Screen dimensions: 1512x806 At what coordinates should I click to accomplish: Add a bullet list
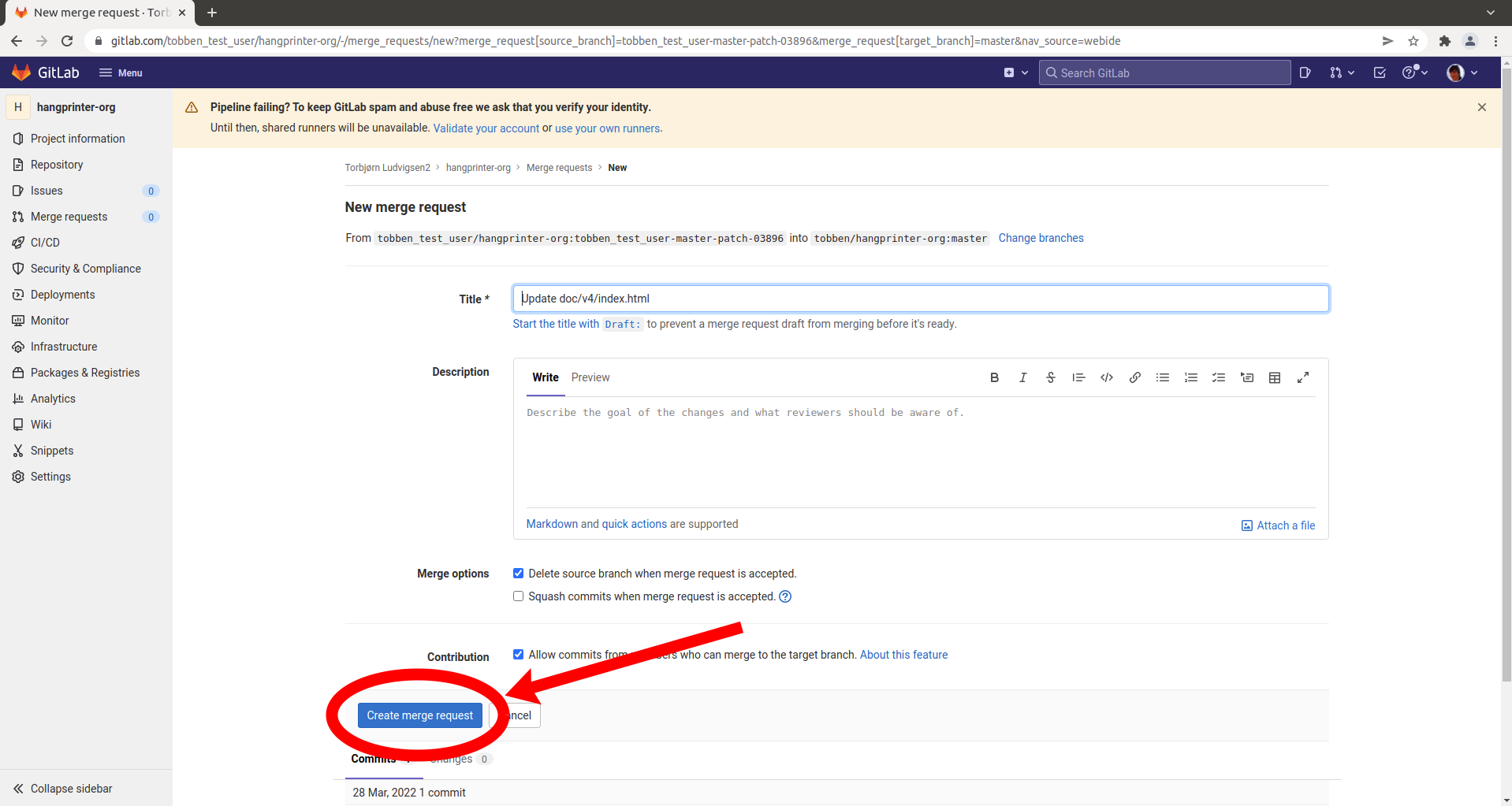[x=1163, y=377]
